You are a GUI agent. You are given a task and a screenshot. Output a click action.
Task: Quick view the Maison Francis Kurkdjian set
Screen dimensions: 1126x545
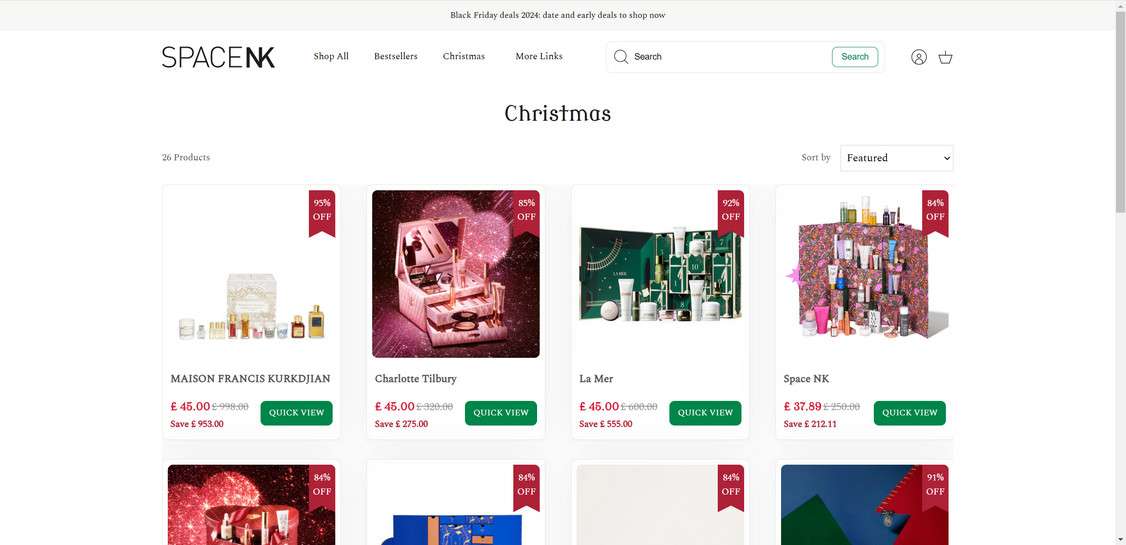pyautogui.click(x=297, y=413)
